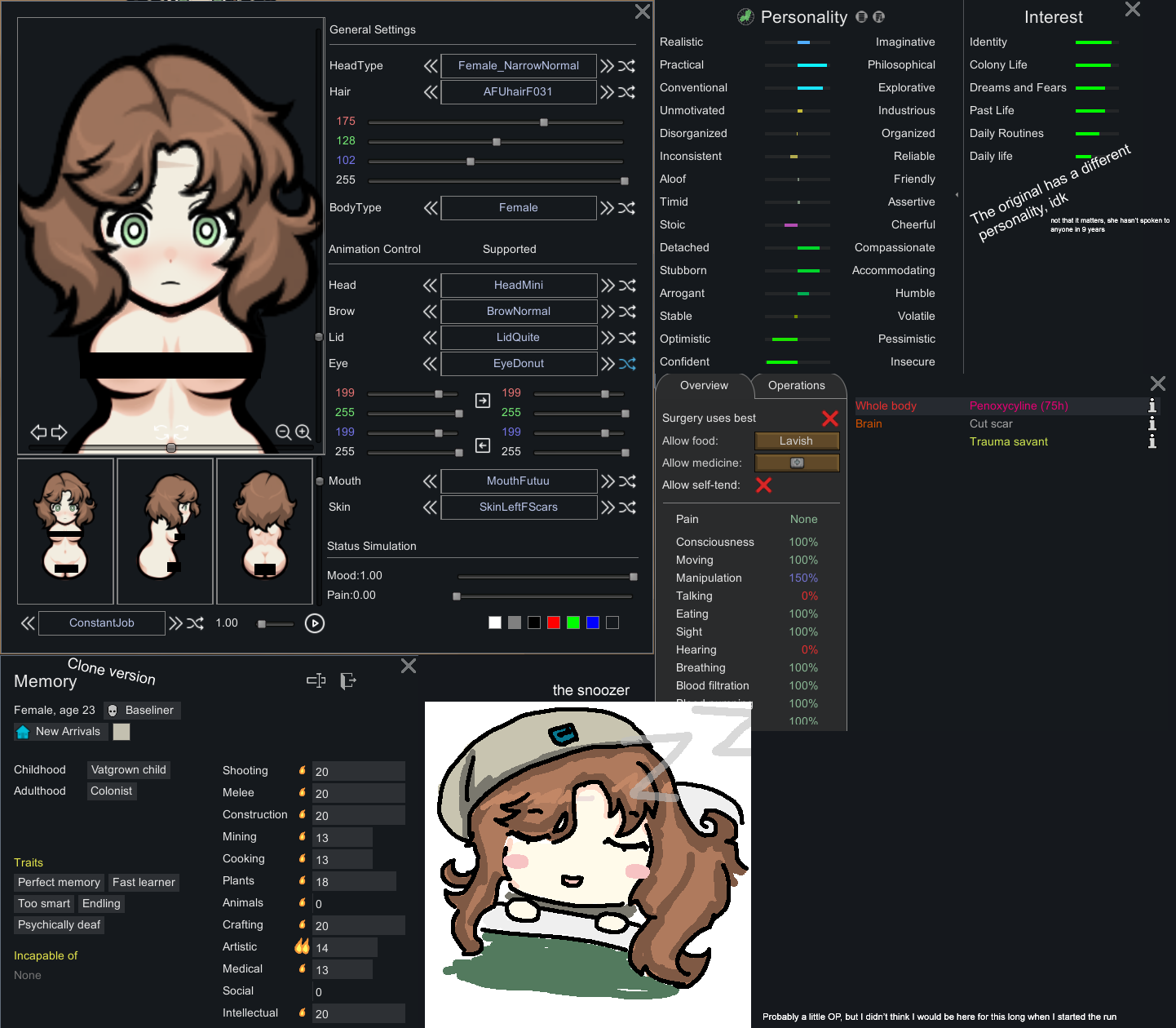Viewport: 1176px width, 1028px height.
Task: Open the BodyType Female selector
Action: point(519,208)
